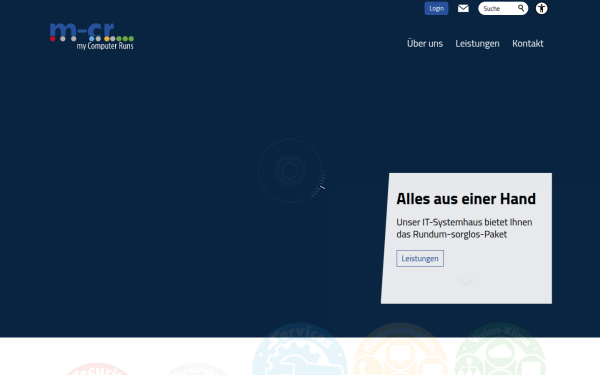This screenshot has width=600, height=375.
Task: Open the Leistungen navigation menu item
Action: coord(477,44)
